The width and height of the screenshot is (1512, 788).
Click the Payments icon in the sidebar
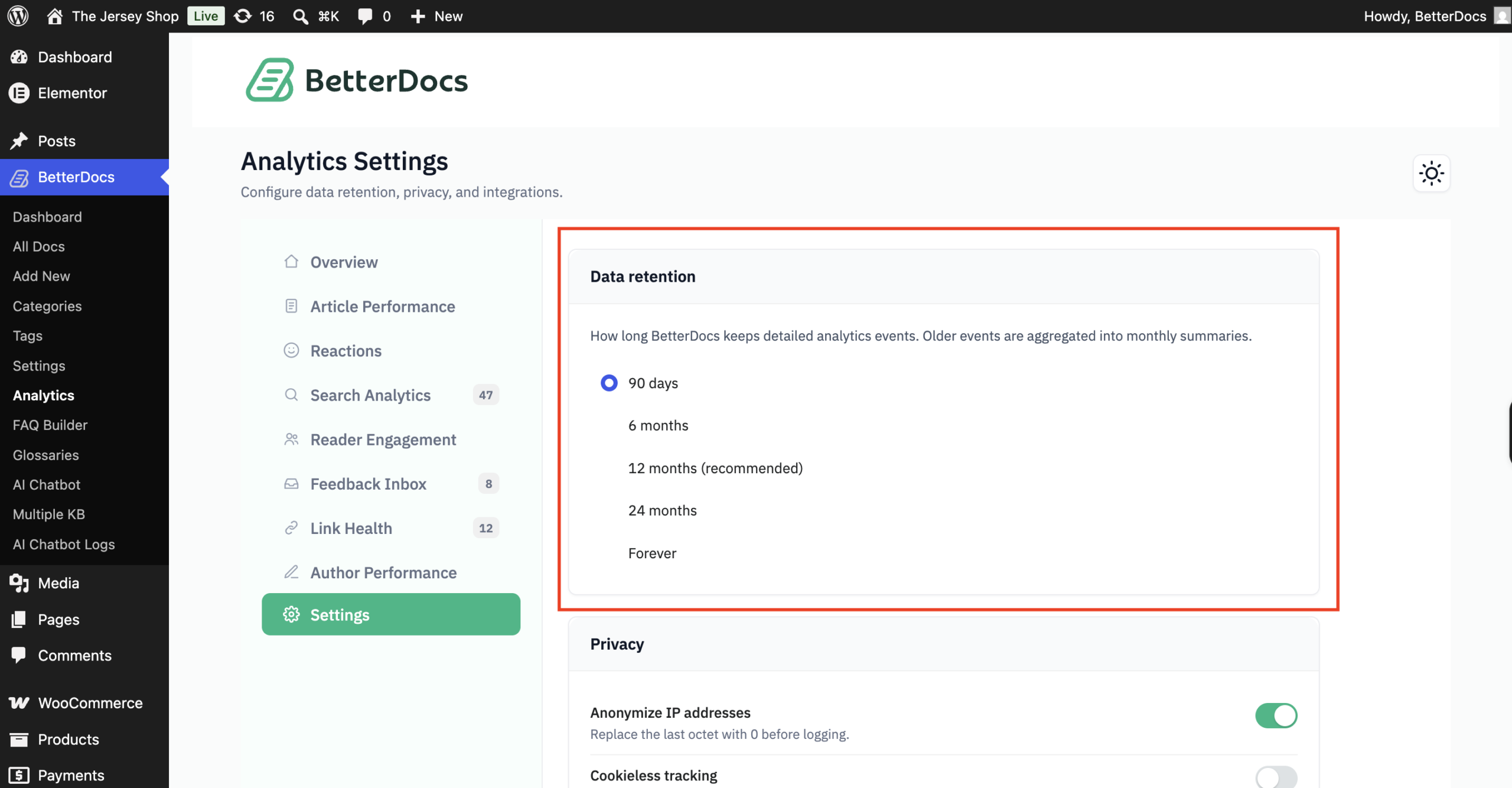click(19, 775)
